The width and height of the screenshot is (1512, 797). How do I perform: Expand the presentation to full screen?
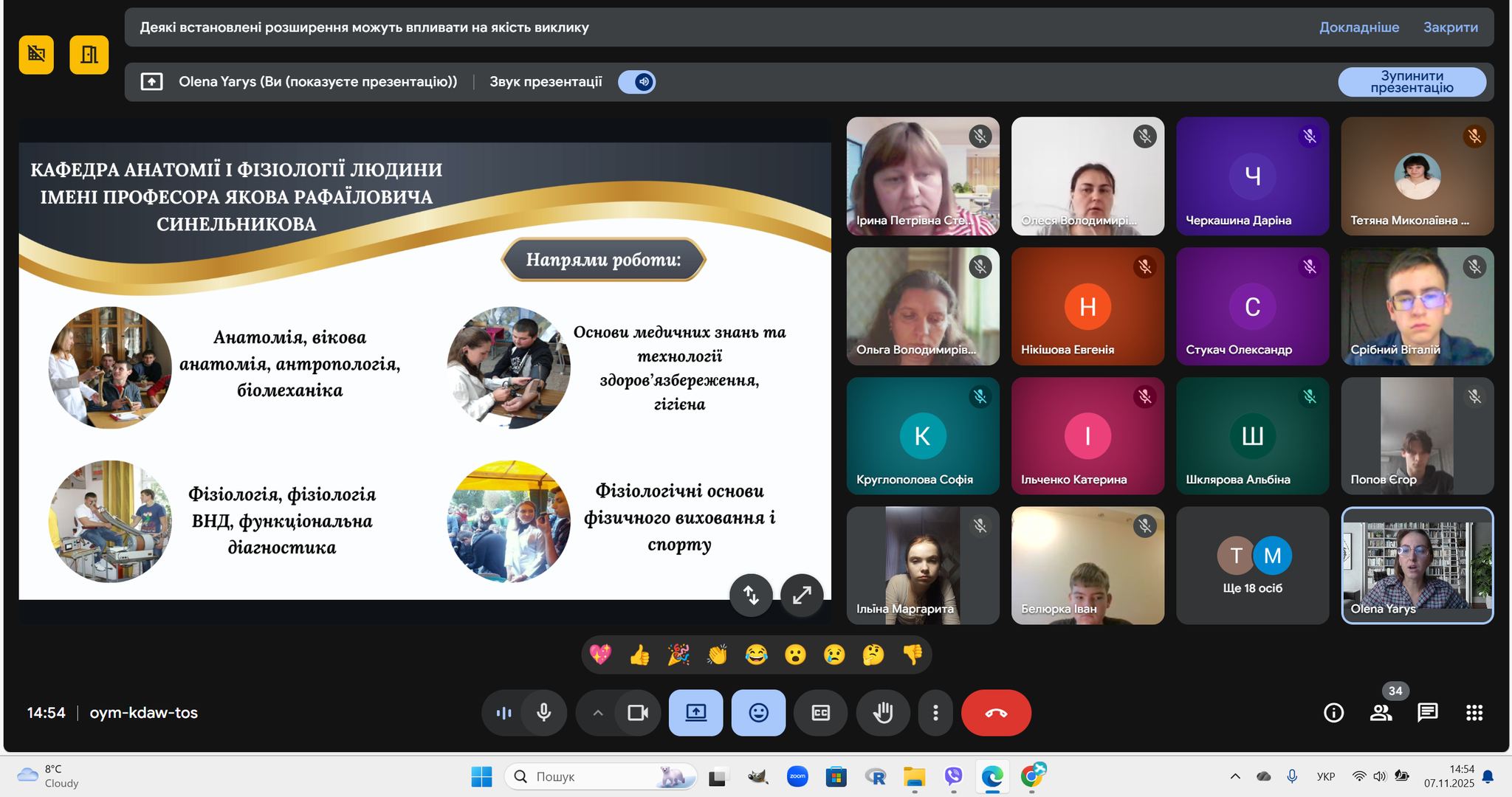coord(802,595)
